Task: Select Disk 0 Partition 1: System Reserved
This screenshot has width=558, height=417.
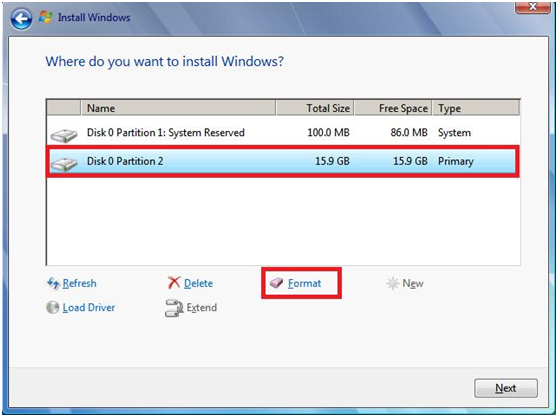Action: pyautogui.click(x=283, y=133)
